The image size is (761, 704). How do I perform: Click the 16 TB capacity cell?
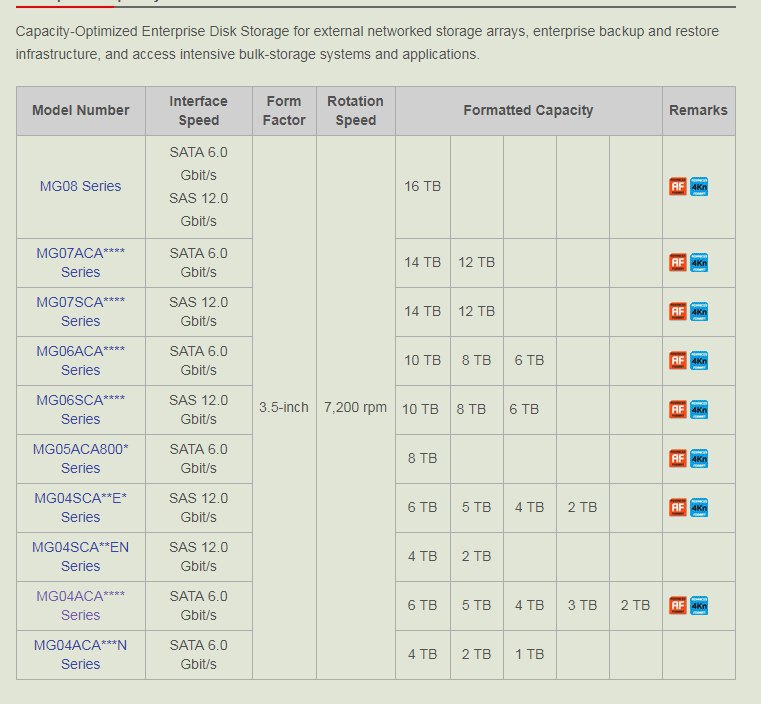pos(422,186)
